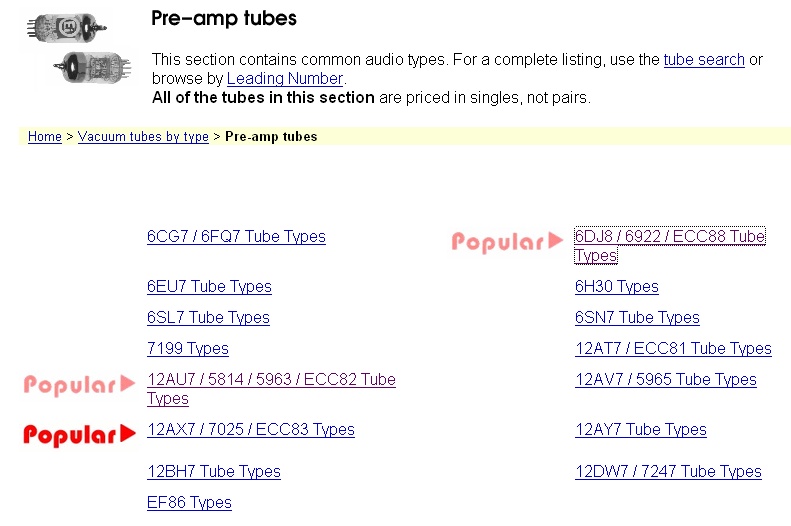
Task: Click Popular badge next to 12AU7
Action: pos(79,384)
